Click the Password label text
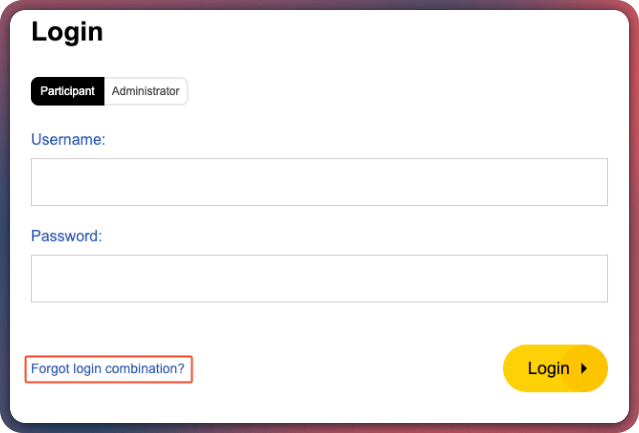 [67, 237]
